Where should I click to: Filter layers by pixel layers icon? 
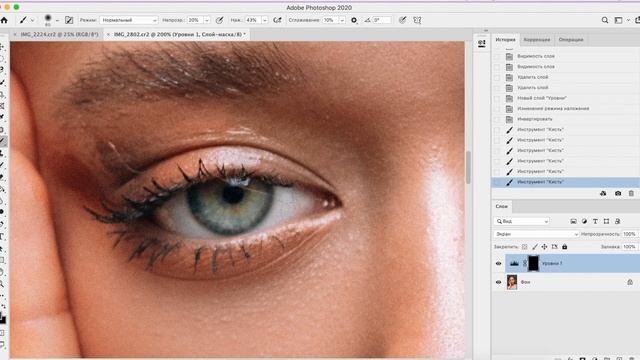573,221
